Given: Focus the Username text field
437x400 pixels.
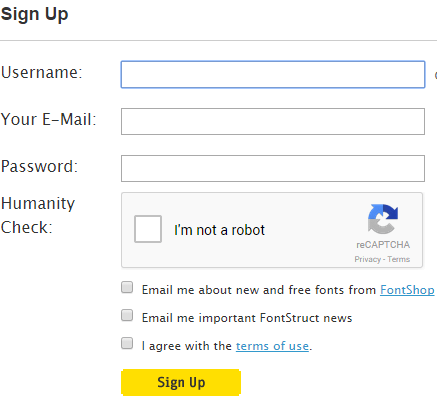Looking at the screenshot, I should click(x=273, y=74).
